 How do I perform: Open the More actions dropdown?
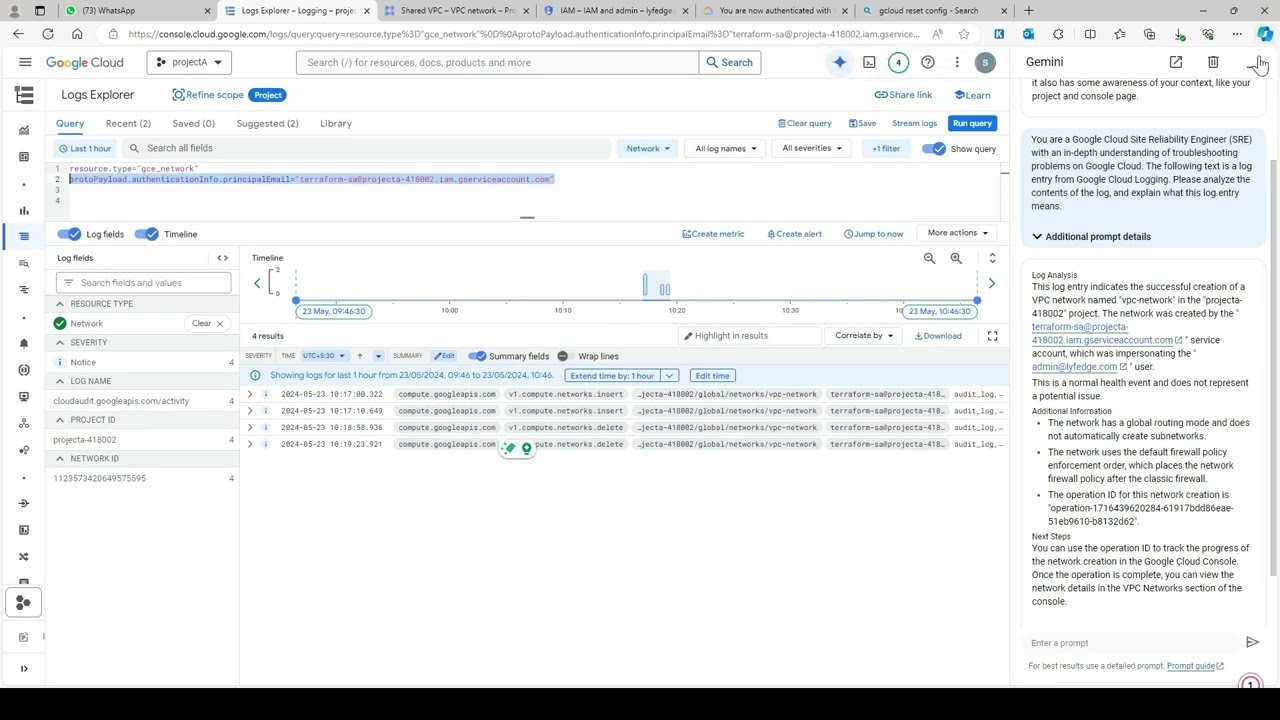957,233
